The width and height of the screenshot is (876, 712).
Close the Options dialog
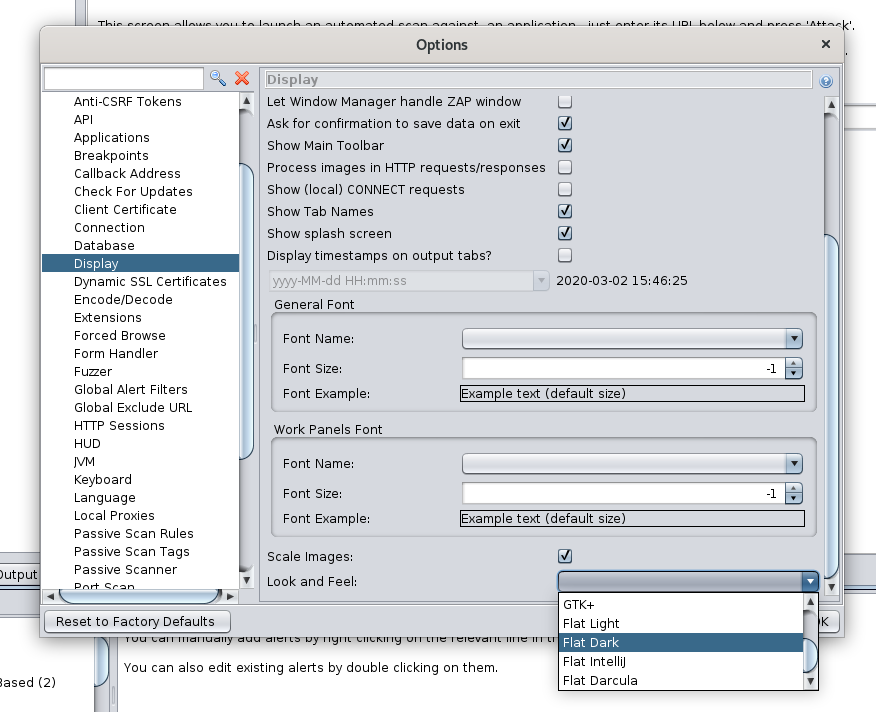pos(825,44)
